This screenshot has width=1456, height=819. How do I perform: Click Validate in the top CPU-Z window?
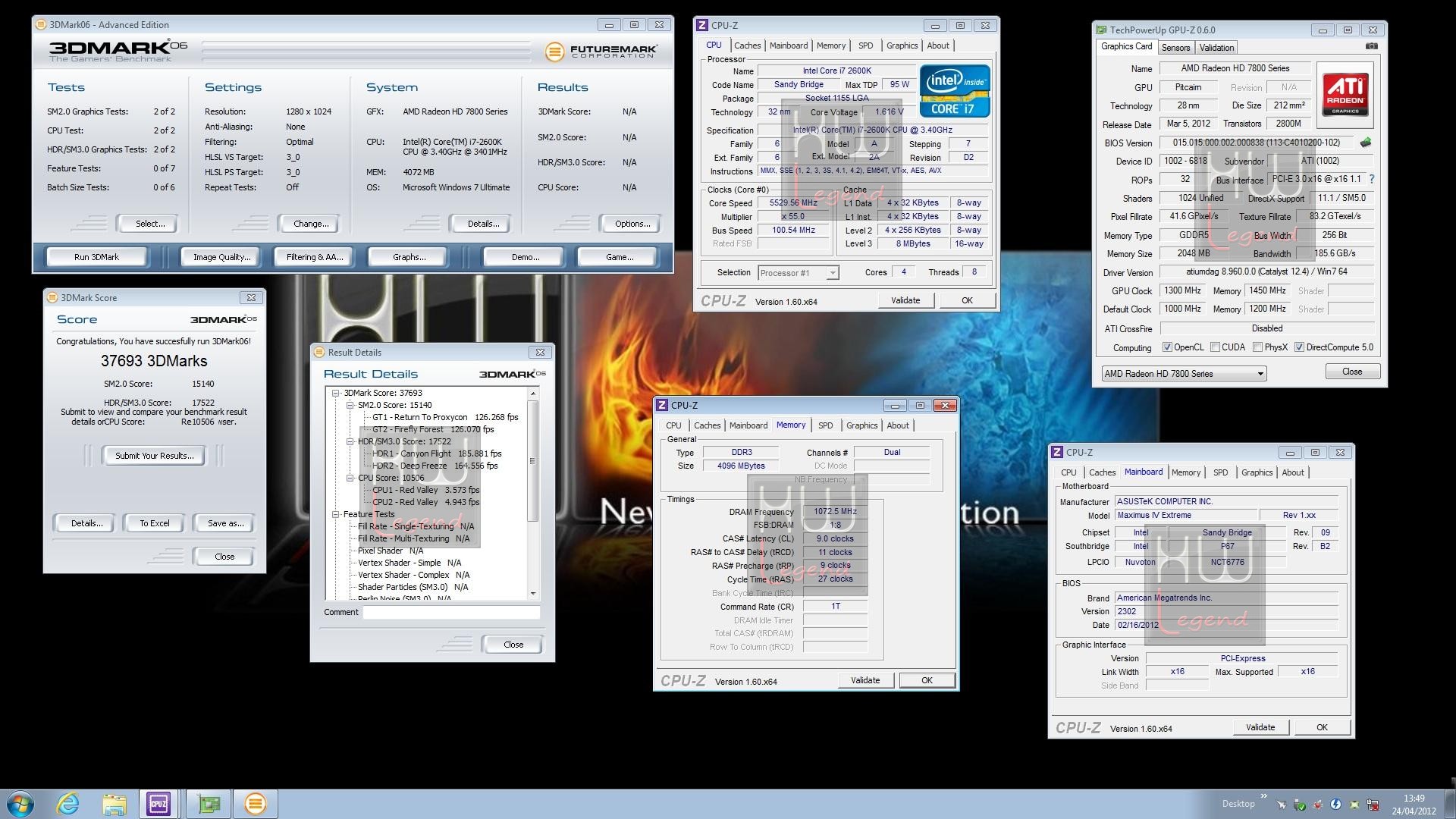(x=905, y=300)
